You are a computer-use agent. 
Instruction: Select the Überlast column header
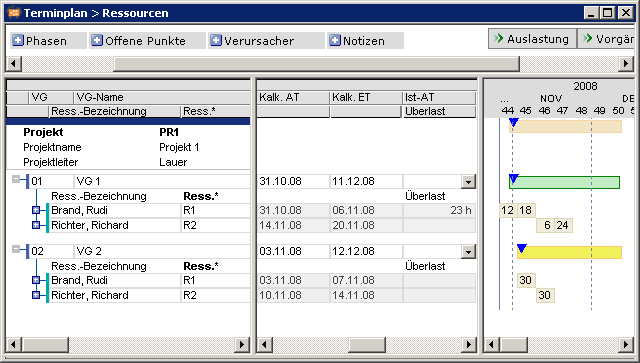(440, 111)
